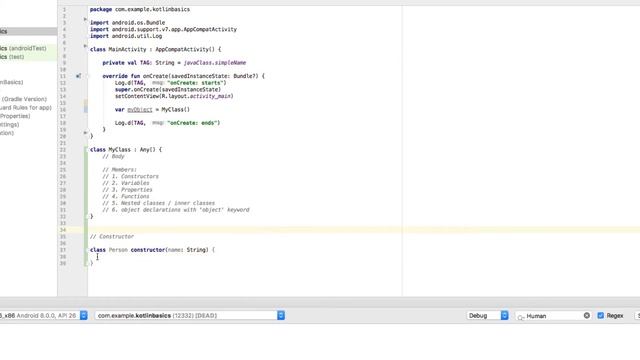Click line number 34 in the gutter

62,230
